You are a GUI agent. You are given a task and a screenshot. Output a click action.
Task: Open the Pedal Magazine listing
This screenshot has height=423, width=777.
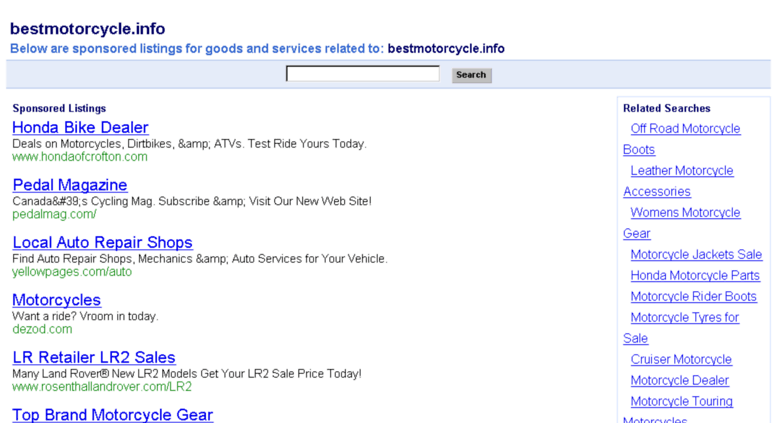point(70,185)
